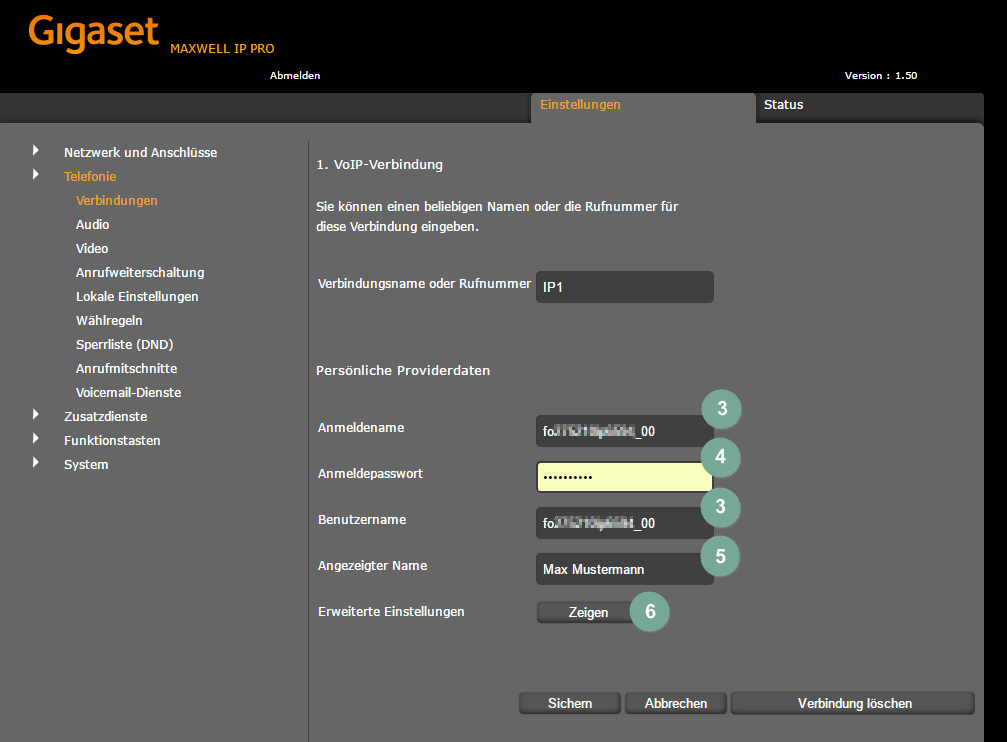Viewport: 1007px width, 742px height.
Task: Switch to the Status tab
Action: pos(783,105)
